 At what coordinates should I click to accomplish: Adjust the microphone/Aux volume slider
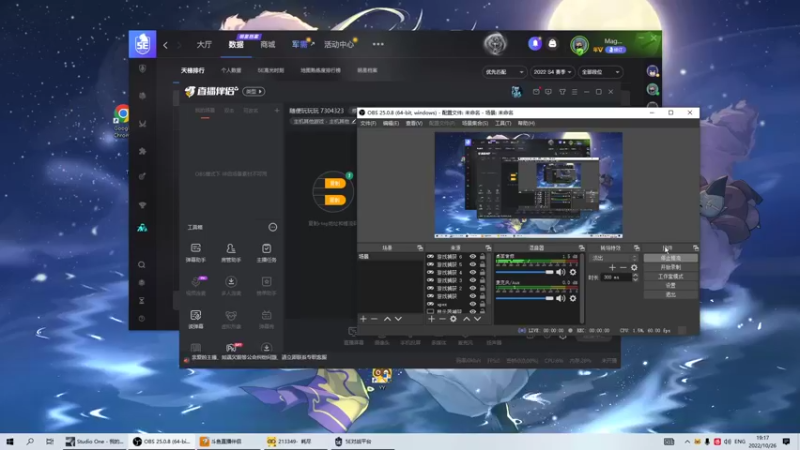(x=524, y=298)
